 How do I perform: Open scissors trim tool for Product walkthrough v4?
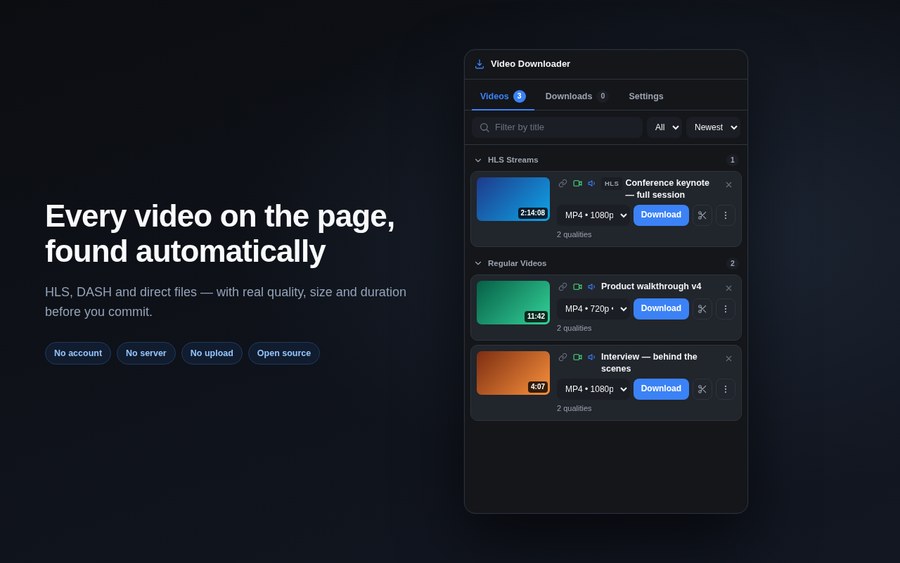(x=702, y=309)
